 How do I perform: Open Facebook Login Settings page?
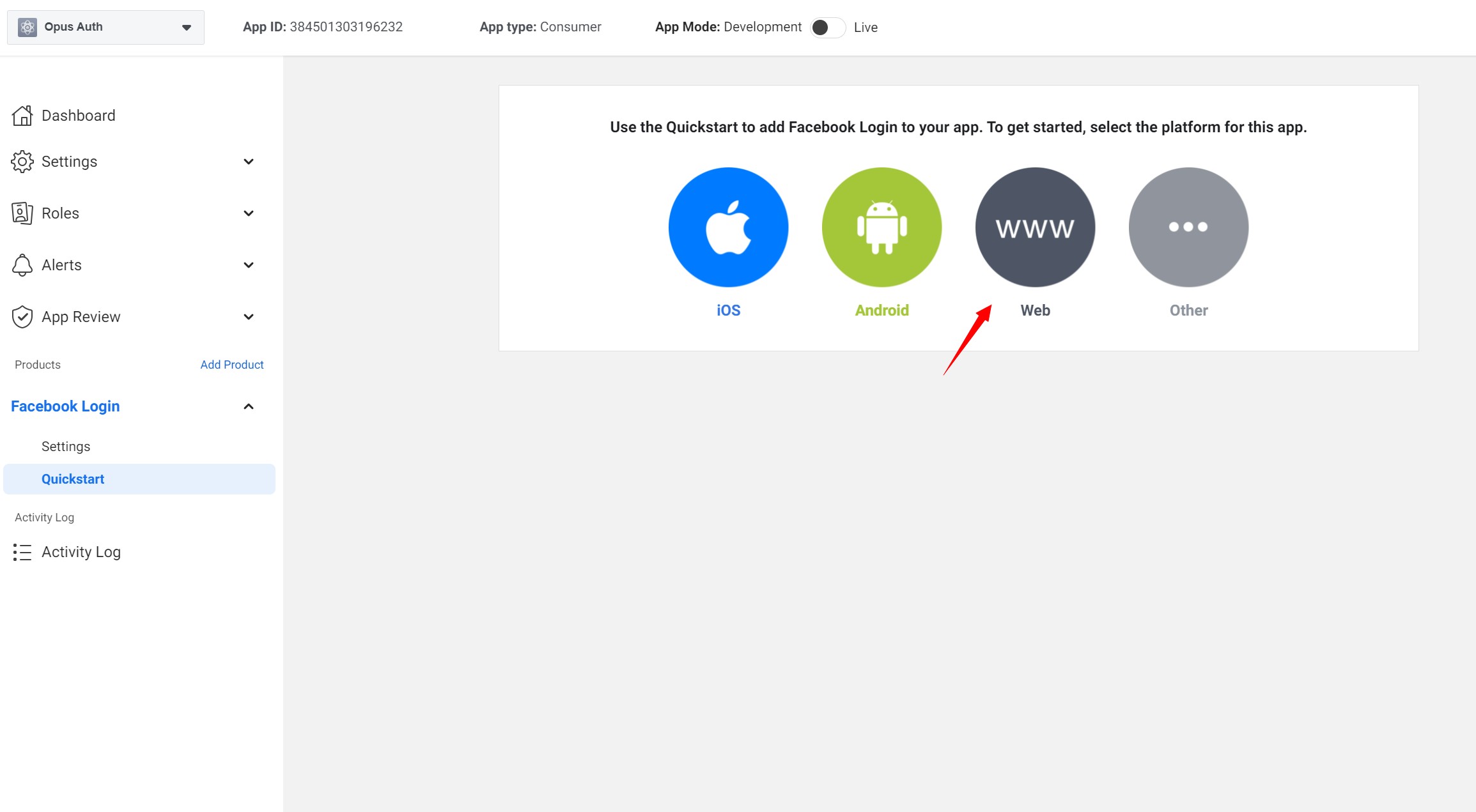coord(65,446)
